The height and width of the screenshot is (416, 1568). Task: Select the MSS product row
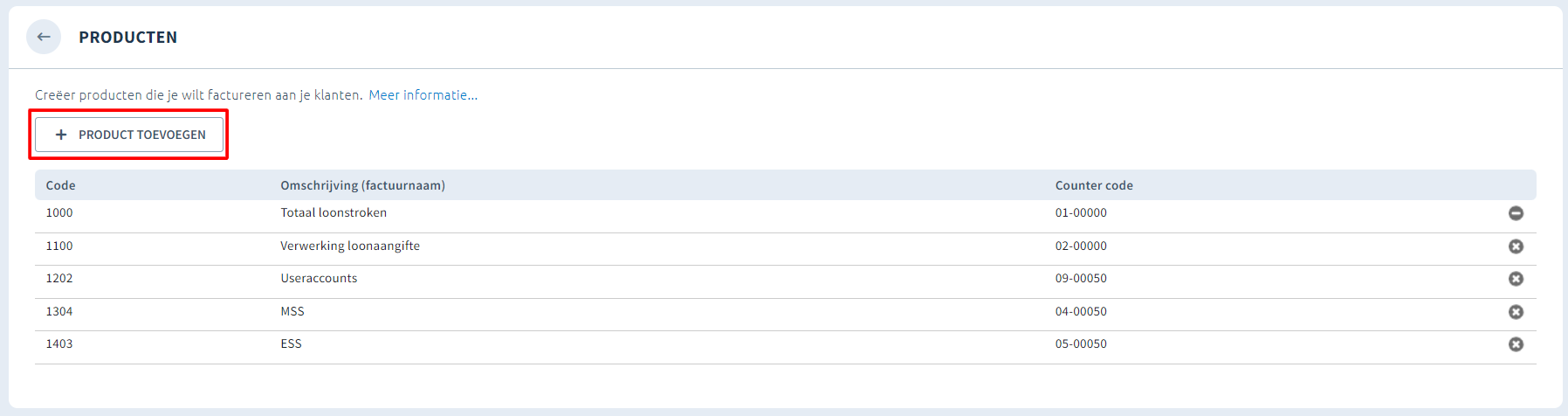pos(785,312)
